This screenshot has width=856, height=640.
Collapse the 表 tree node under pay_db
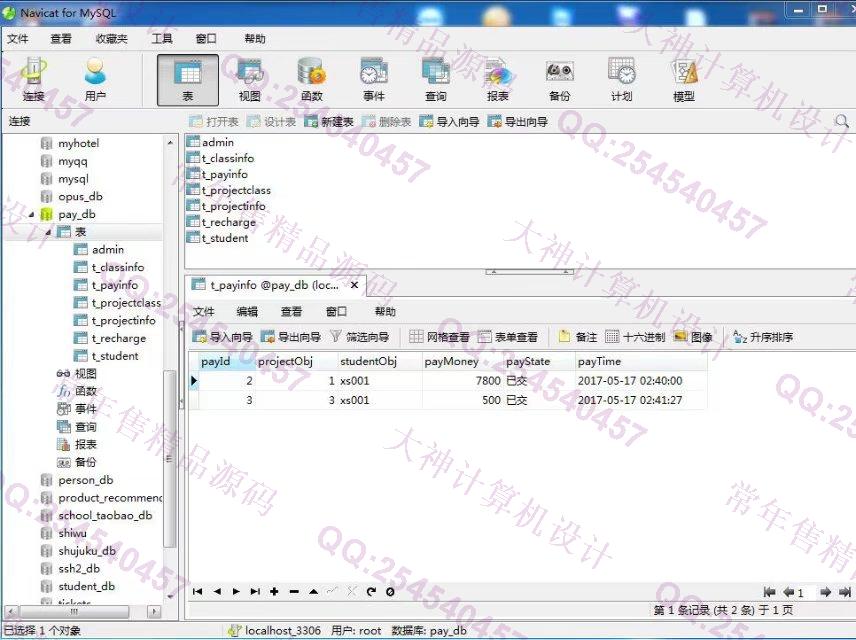pos(48,232)
